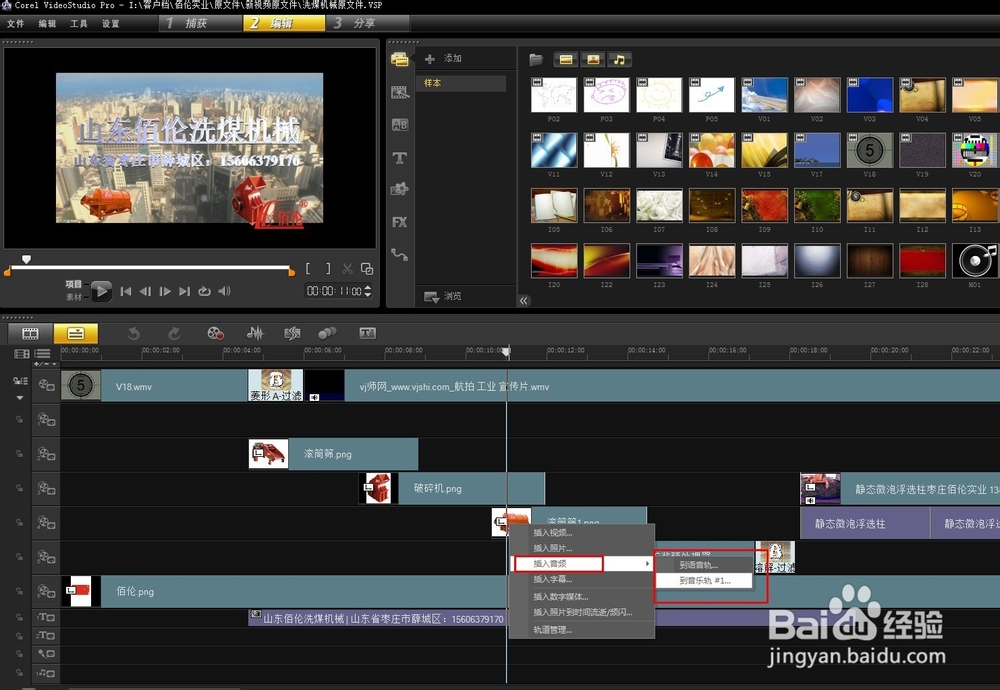This screenshot has width=1000, height=690.
Task: Click the Record/Capture option reel icon
Action: pos(215,333)
